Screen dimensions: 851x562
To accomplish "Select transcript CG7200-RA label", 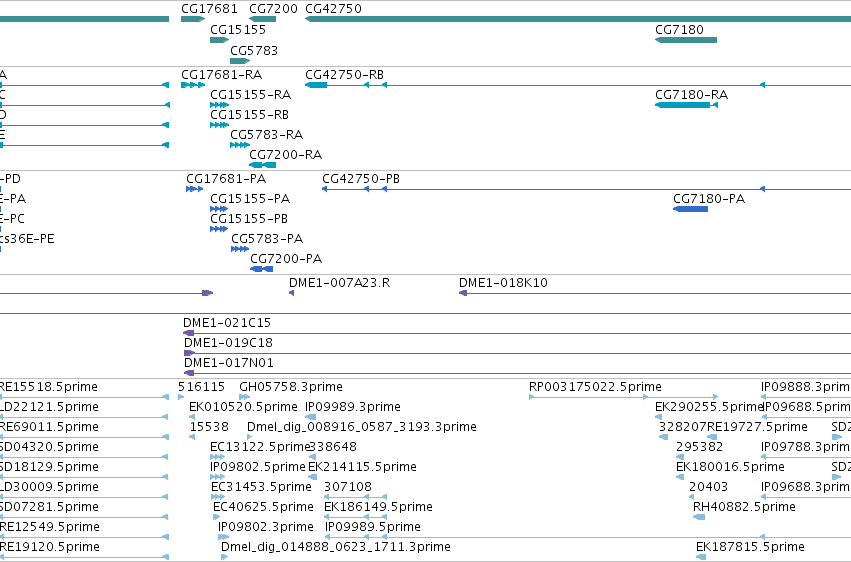I will (x=285, y=155).
